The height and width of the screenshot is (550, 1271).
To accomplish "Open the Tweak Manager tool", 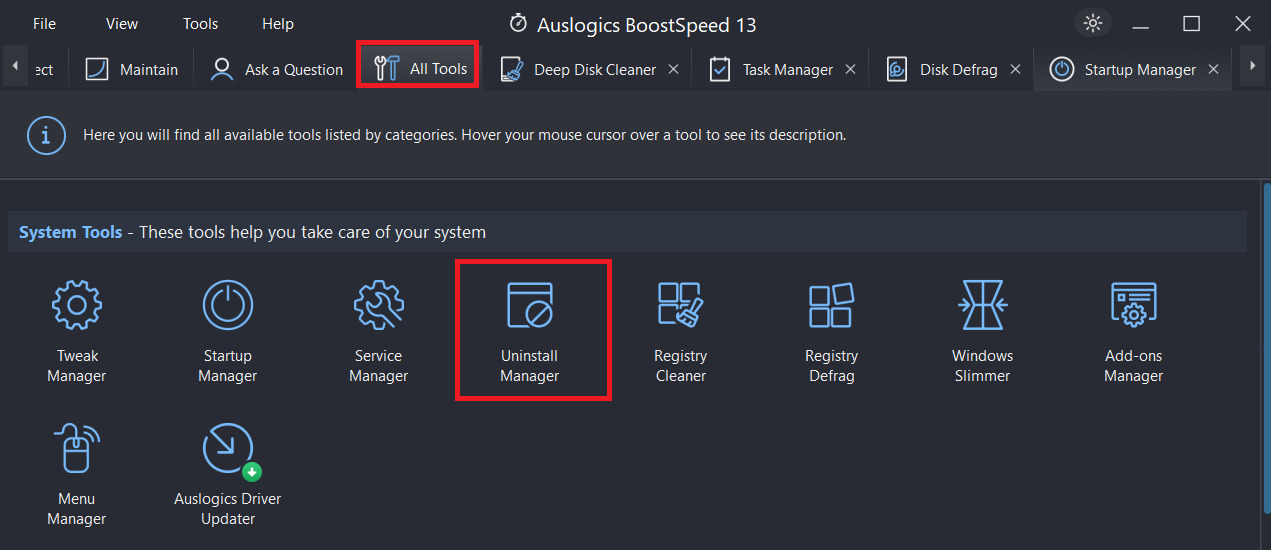I will [x=77, y=331].
